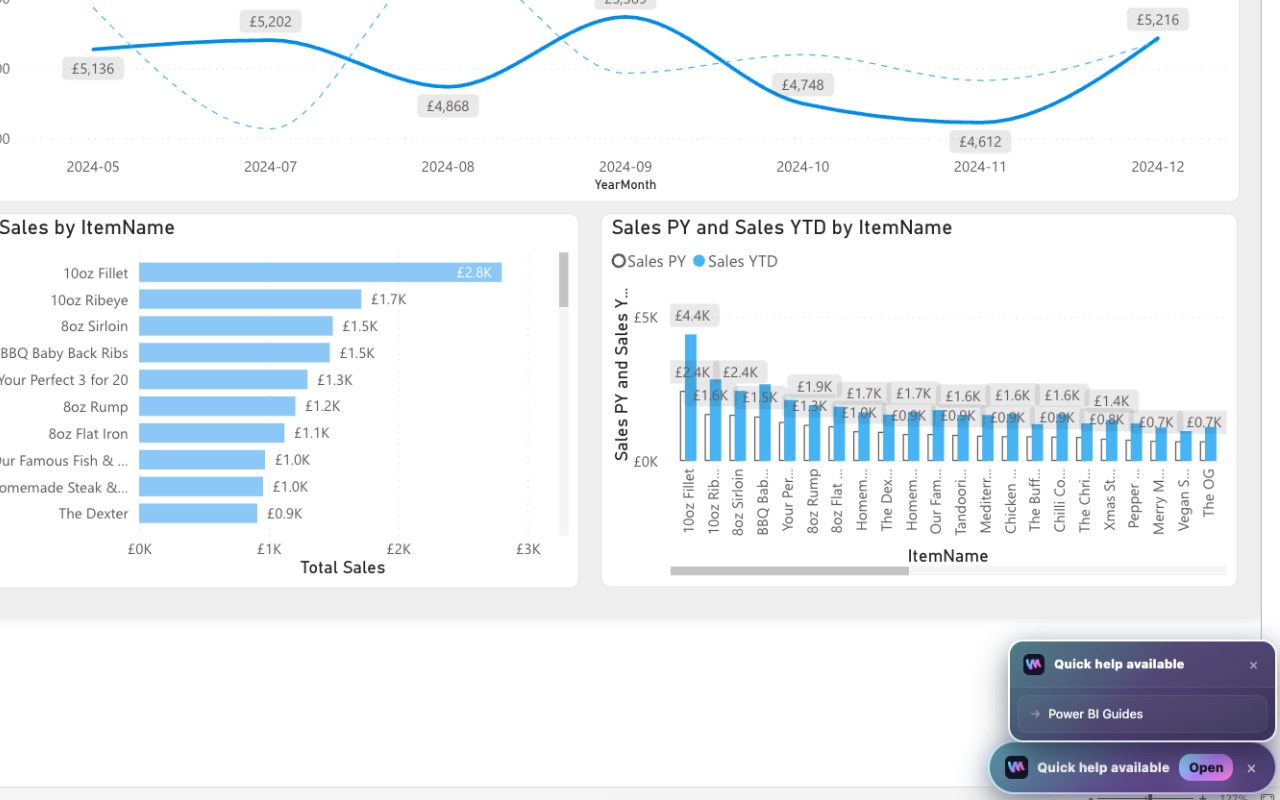Image resolution: width=1280 pixels, height=800 pixels.
Task: Dismiss the bottom Quick help bar
Action: click(x=1251, y=768)
